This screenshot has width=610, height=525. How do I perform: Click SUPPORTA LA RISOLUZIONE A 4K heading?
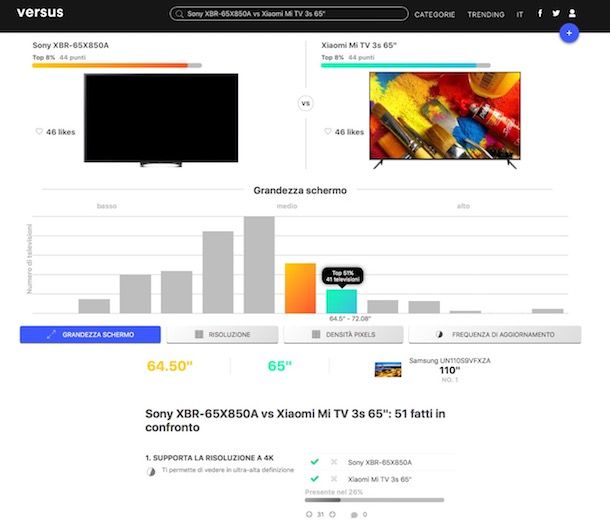[209, 458]
